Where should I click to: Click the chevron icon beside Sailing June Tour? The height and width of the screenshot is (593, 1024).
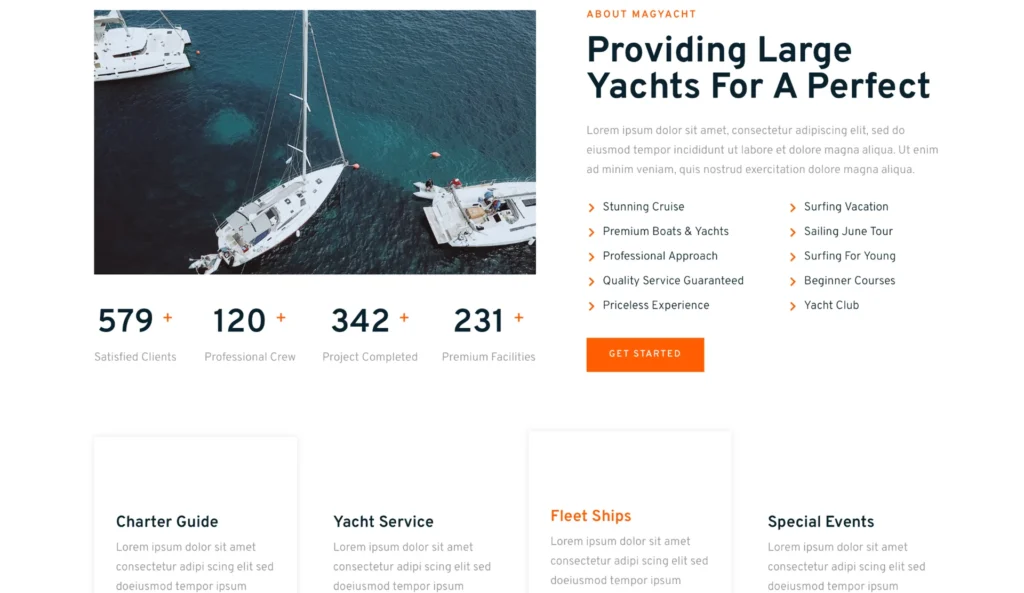point(793,232)
